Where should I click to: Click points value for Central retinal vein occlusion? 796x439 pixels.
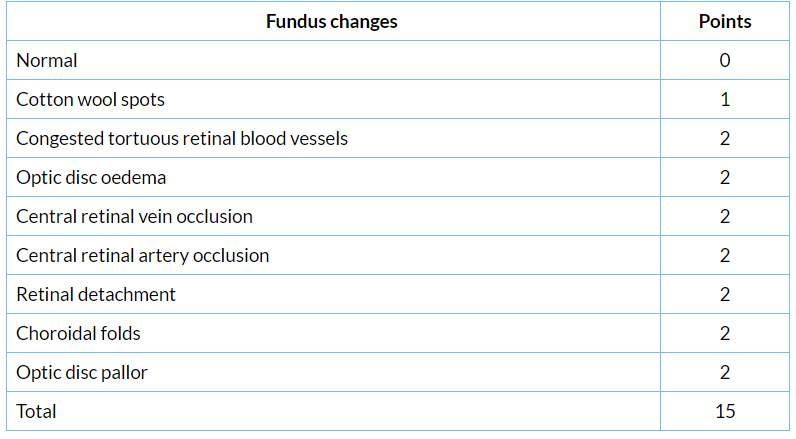pos(725,216)
